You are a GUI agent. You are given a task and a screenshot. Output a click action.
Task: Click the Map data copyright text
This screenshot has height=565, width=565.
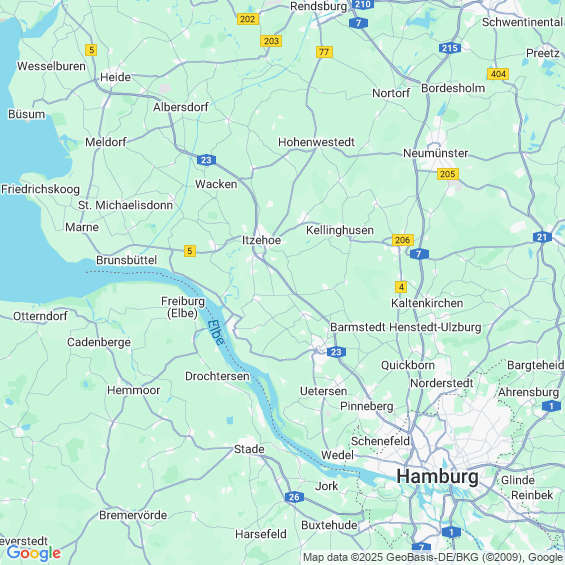tap(432, 557)
